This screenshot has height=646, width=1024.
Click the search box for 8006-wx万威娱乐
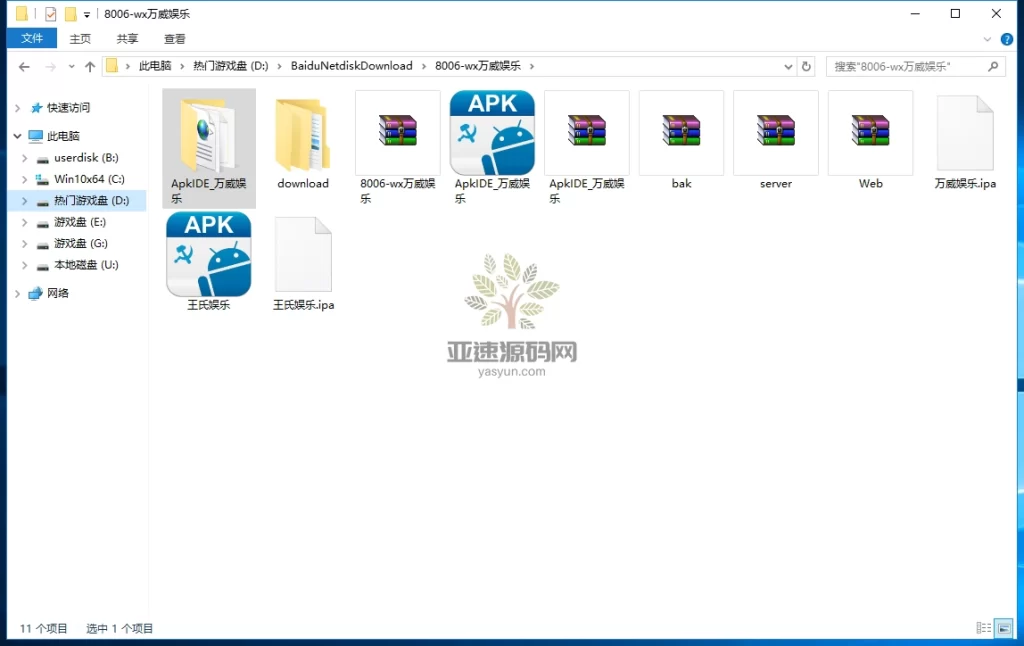coord(905,66)
